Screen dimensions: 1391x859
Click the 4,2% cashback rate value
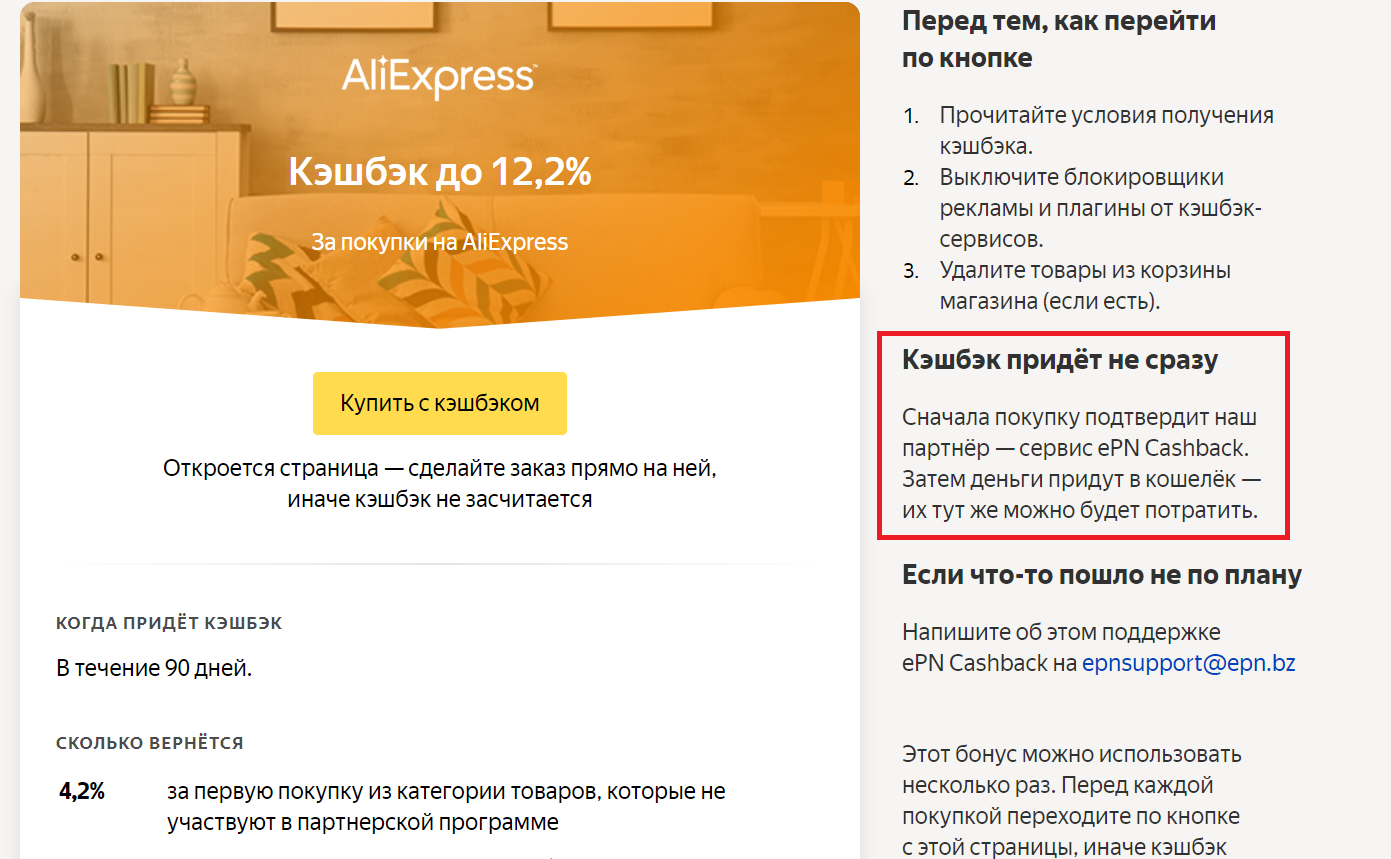click(x=82, y=791)
